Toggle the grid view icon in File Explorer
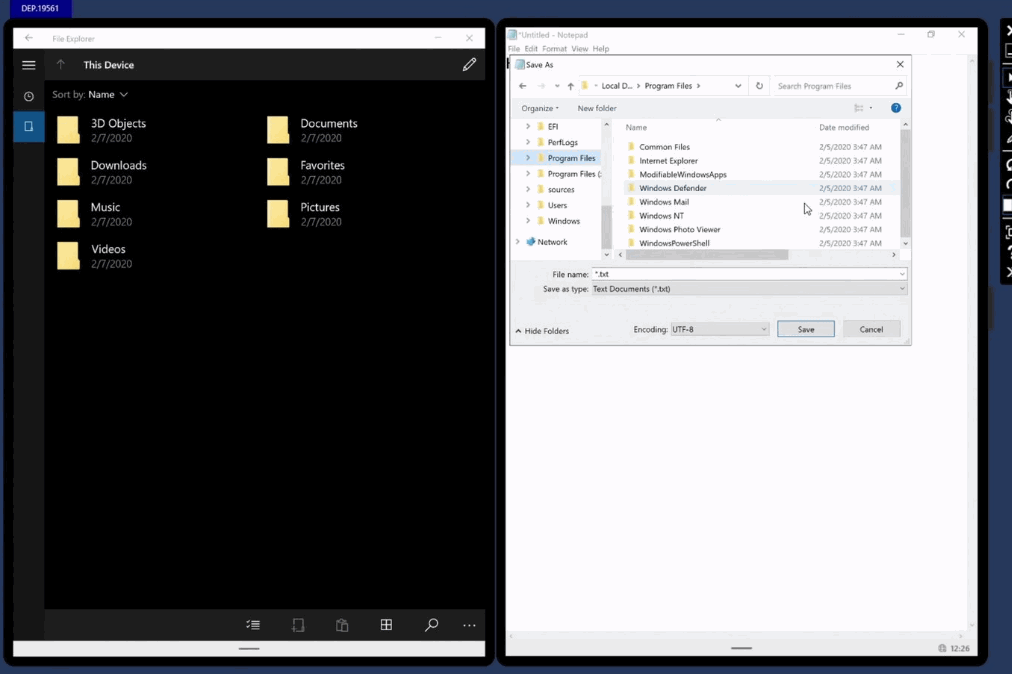The width and height of the screenshot is (1012, 674). pos(386,624)
